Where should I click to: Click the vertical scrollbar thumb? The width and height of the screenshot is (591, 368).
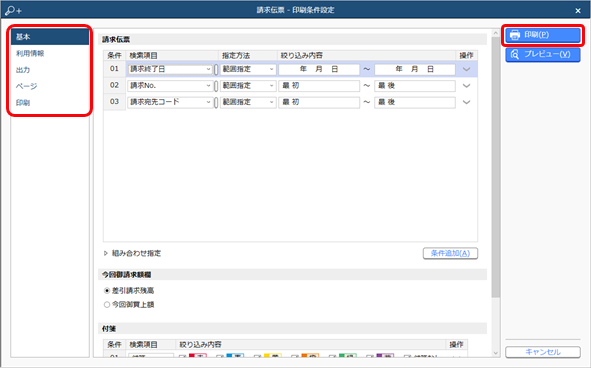pyautogui.click(x=496, y=167)
